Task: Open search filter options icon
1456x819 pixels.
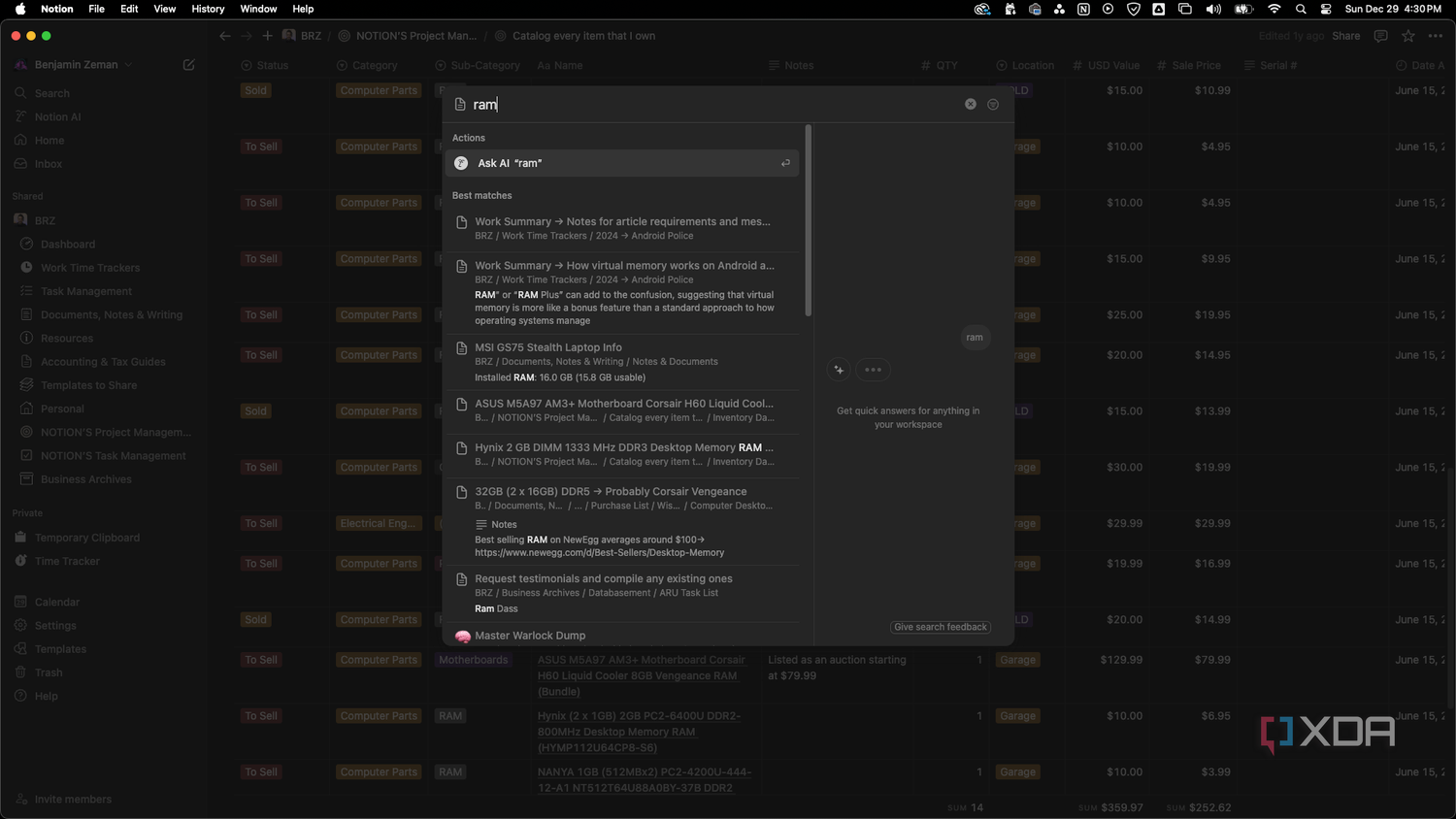Action: 993,104
